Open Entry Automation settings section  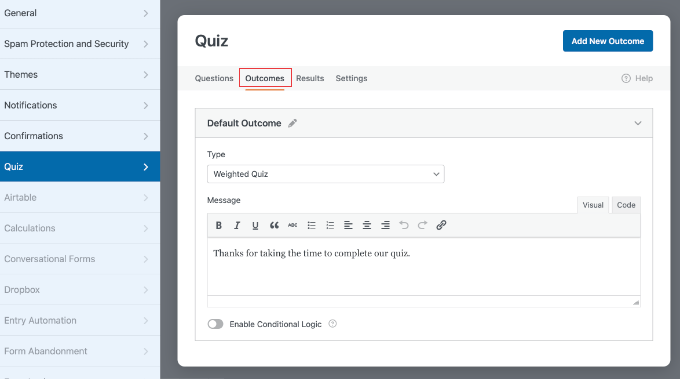coord(80,320)
